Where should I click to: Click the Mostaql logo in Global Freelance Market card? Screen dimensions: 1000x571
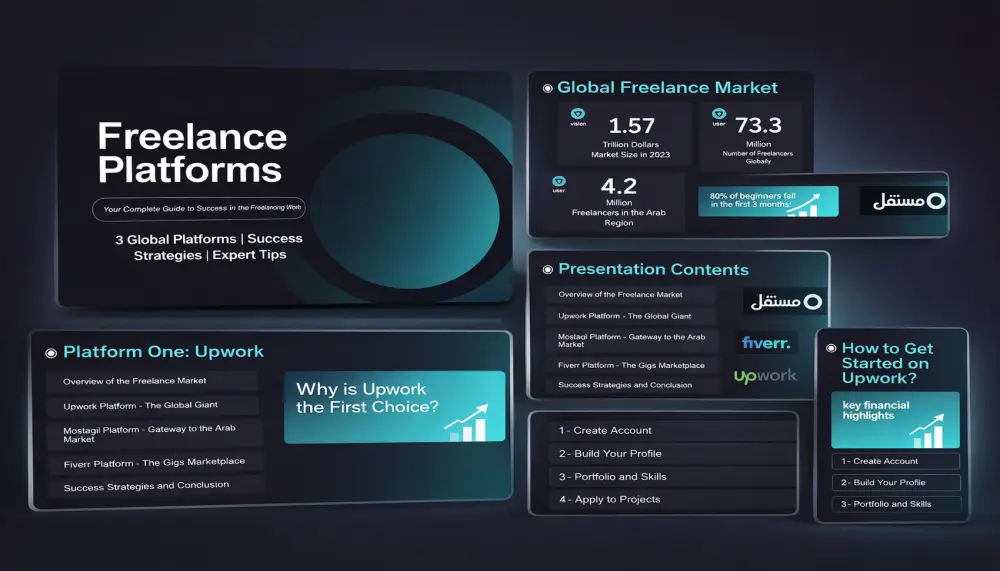click(909, 201)
